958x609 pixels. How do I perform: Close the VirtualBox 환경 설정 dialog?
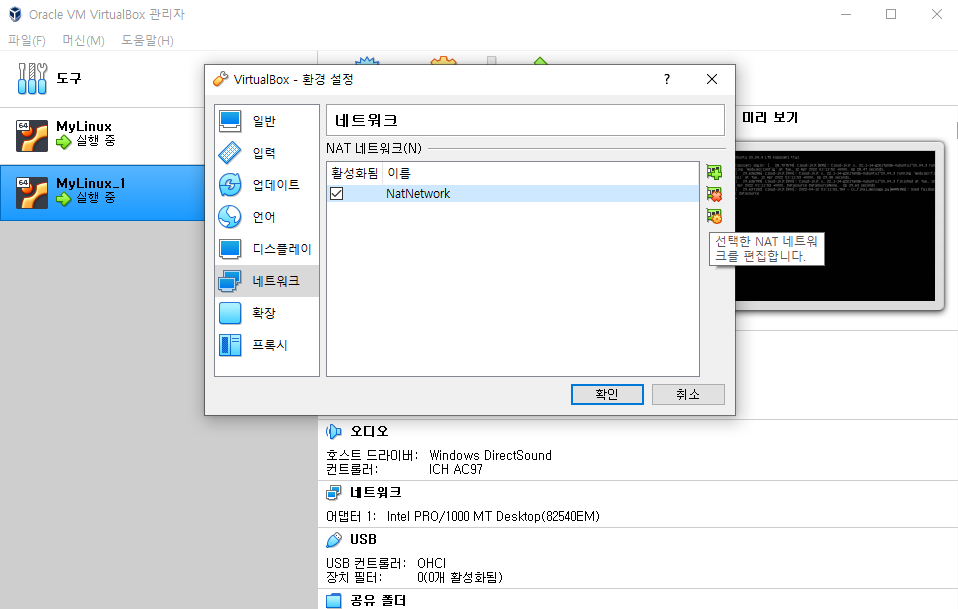pyautogui.click(x=712, y=79)
